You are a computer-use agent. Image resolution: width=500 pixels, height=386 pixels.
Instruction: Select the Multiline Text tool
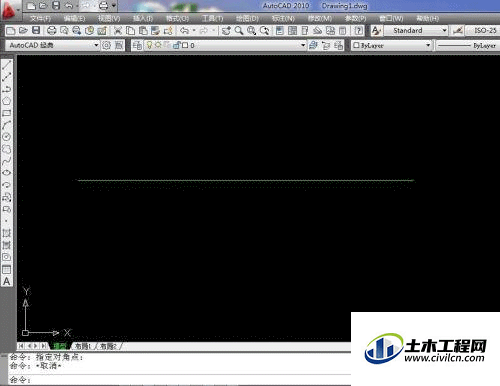tap(7, 282)
